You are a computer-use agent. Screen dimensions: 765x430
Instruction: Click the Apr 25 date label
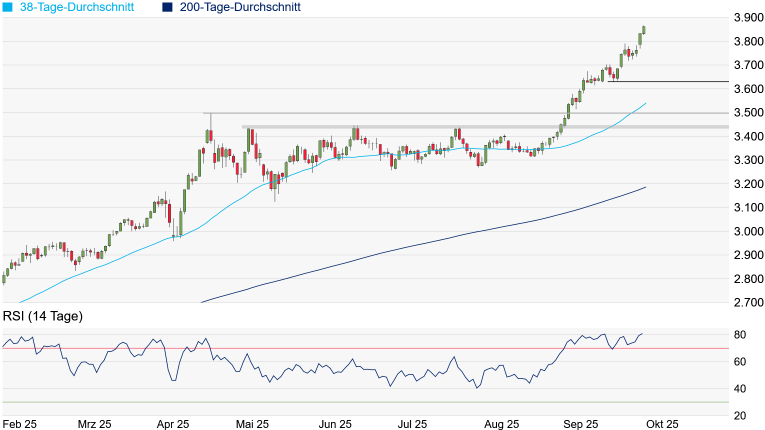[173, 424]
